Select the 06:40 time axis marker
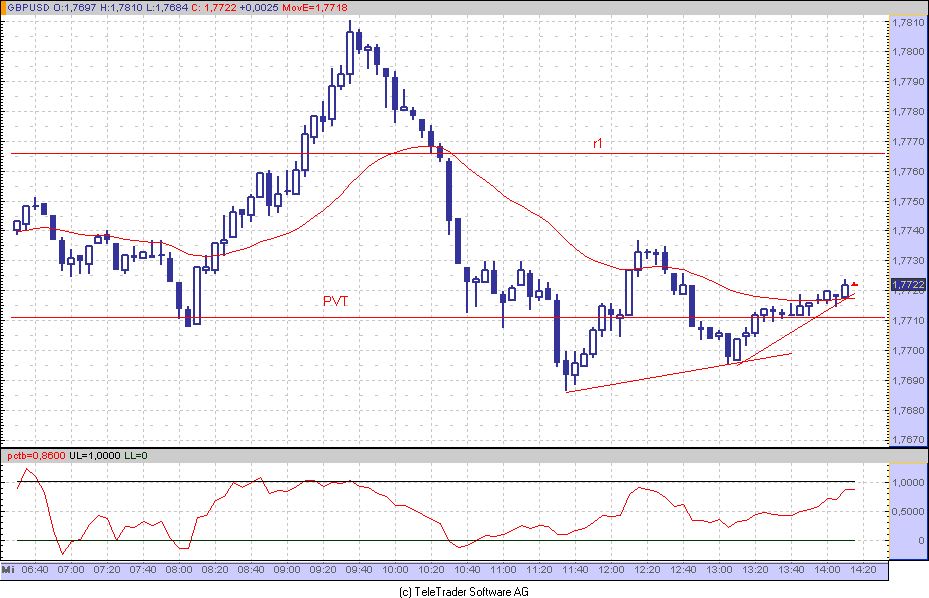929x598 pixels. [34, 569]
